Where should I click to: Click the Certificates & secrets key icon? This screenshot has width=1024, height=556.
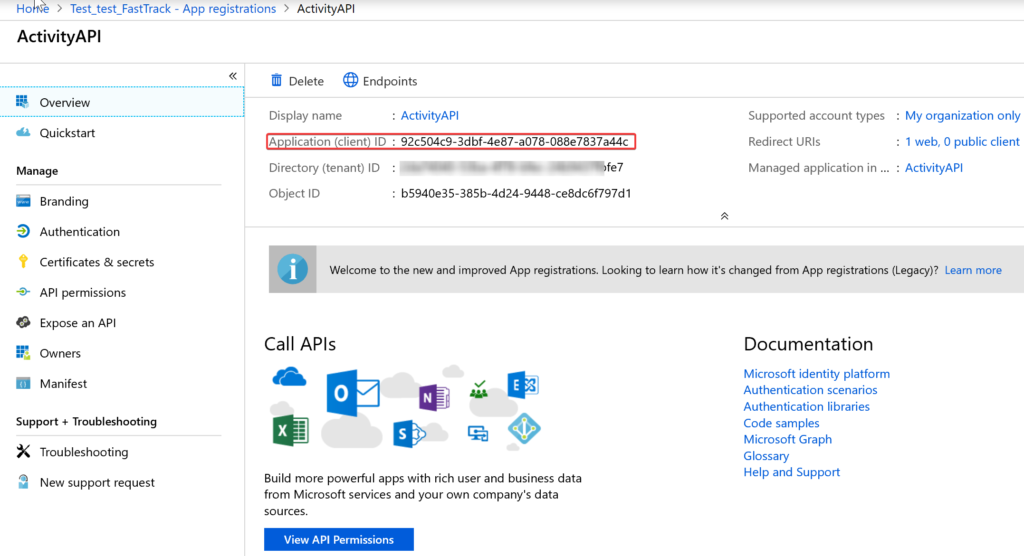click(23, 261)
